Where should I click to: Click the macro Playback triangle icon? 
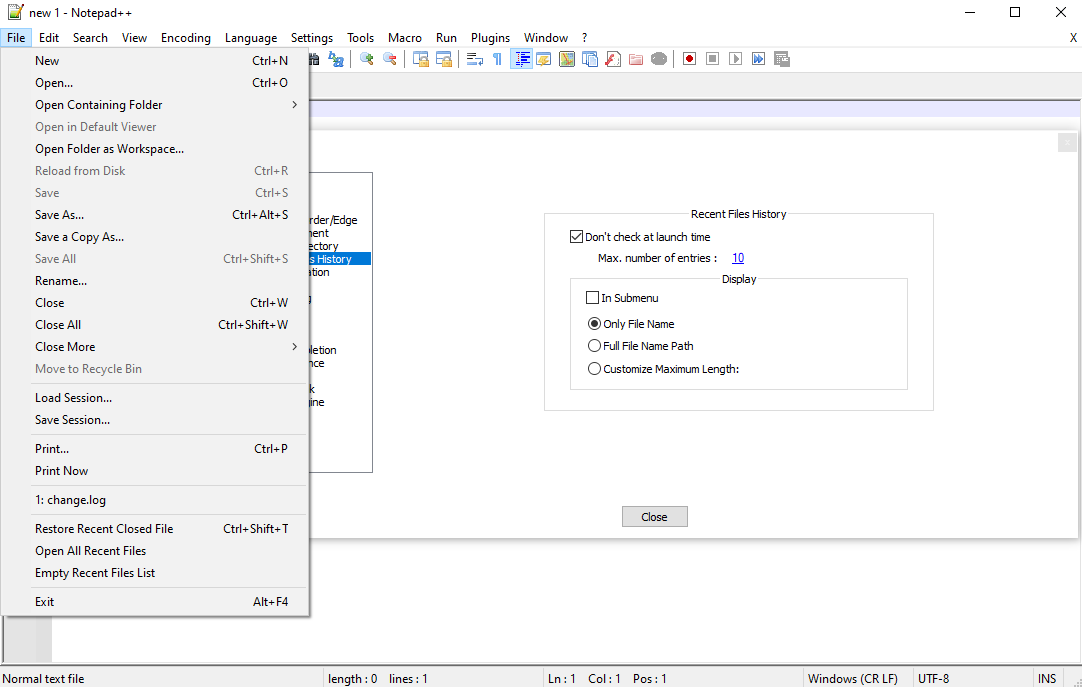click(736, 59)
